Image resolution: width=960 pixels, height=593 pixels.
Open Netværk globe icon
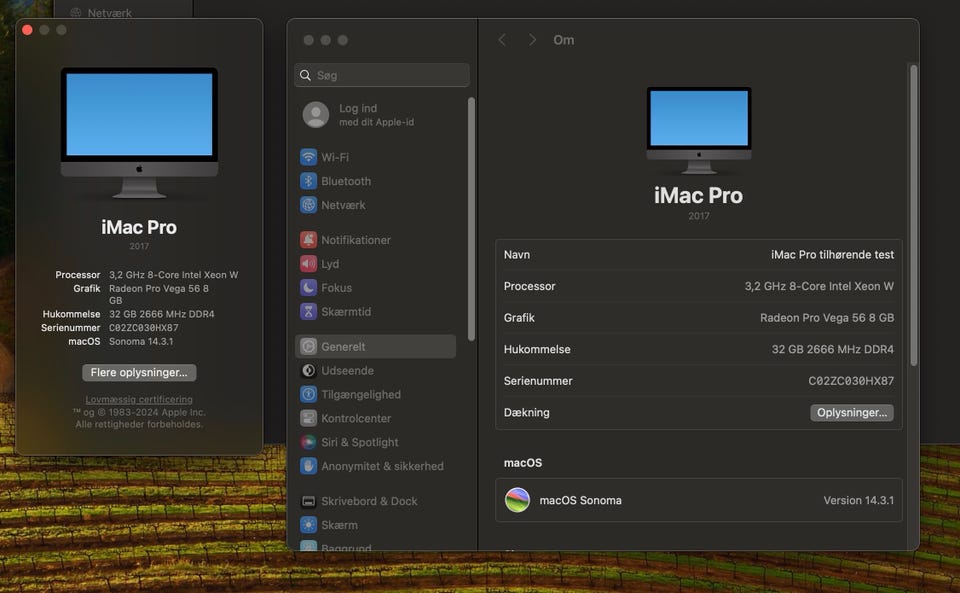309,205
